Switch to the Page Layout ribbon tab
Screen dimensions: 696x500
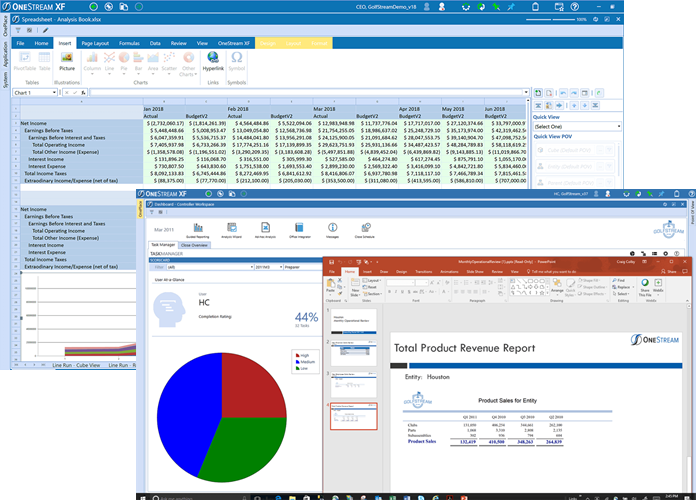coord(95,43)
